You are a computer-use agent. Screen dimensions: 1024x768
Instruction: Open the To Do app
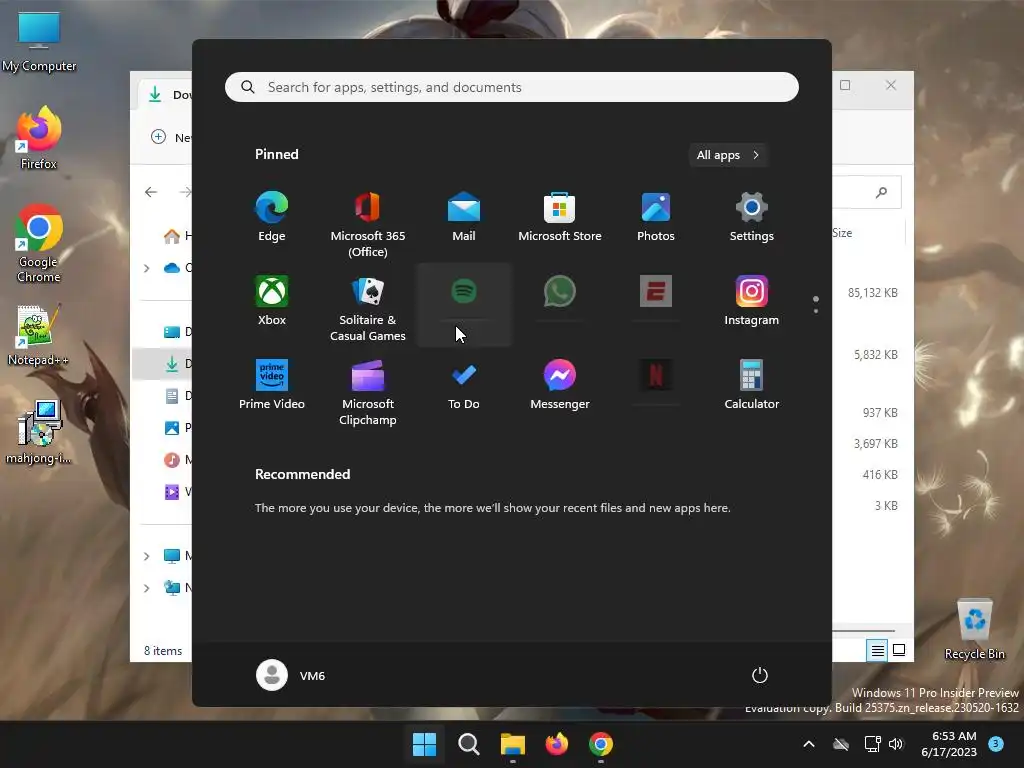point(464,385)
